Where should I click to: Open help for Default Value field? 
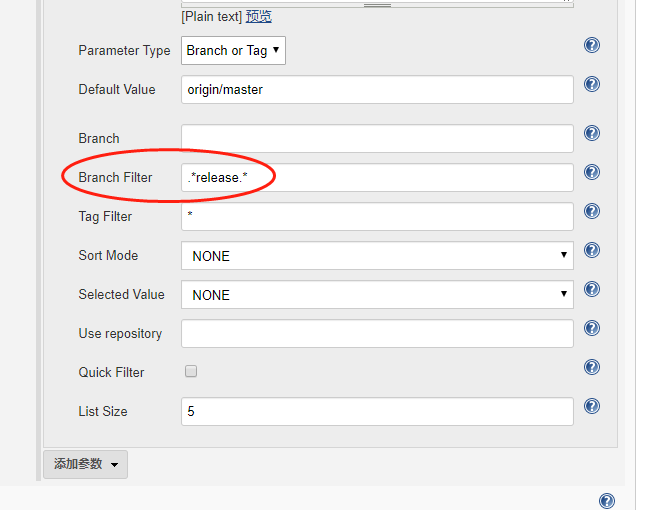(x=592, y=84)
